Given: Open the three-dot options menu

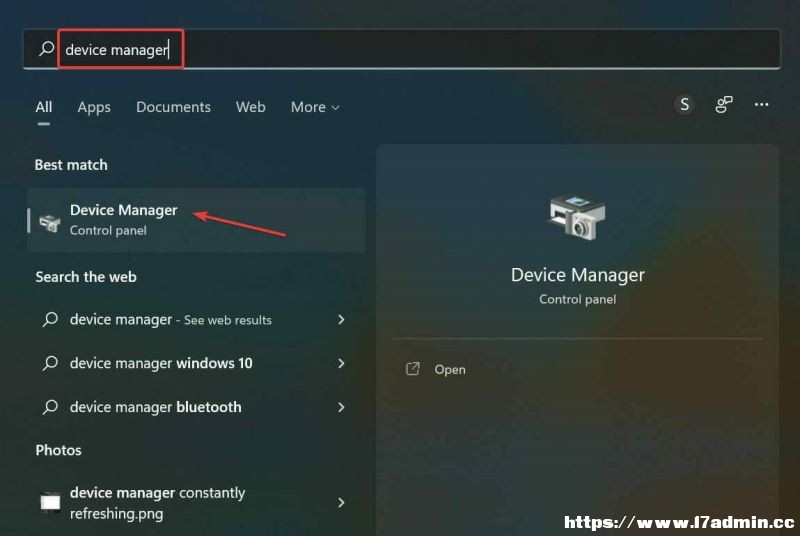Looking at the screenshot, I should point(761,105).
